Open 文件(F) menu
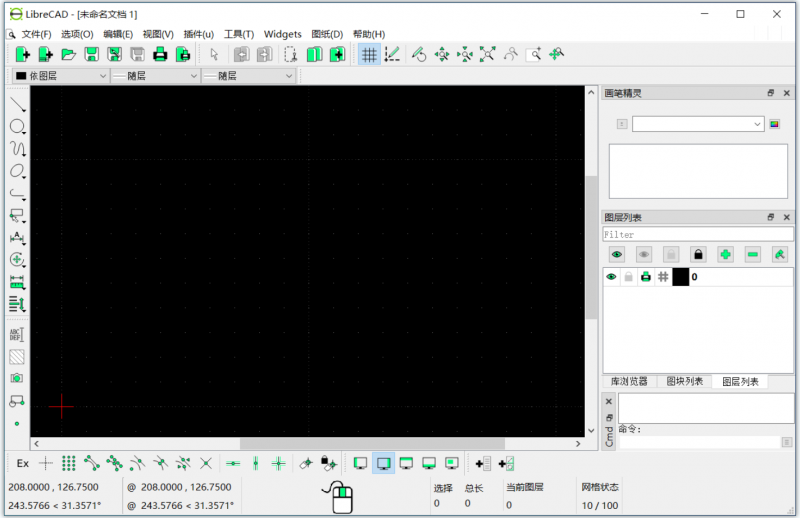 (x=36, y=34)
